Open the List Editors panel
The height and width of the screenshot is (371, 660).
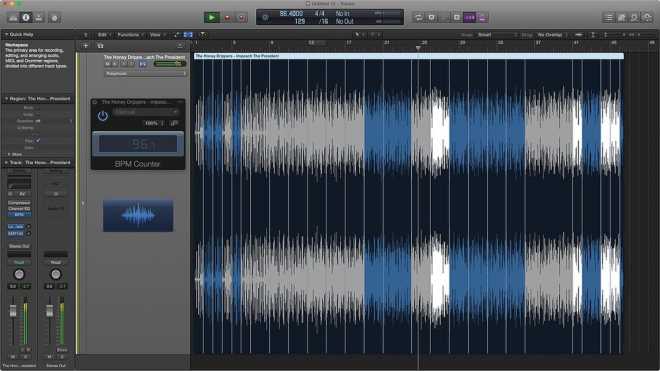[x=609, y=17]
